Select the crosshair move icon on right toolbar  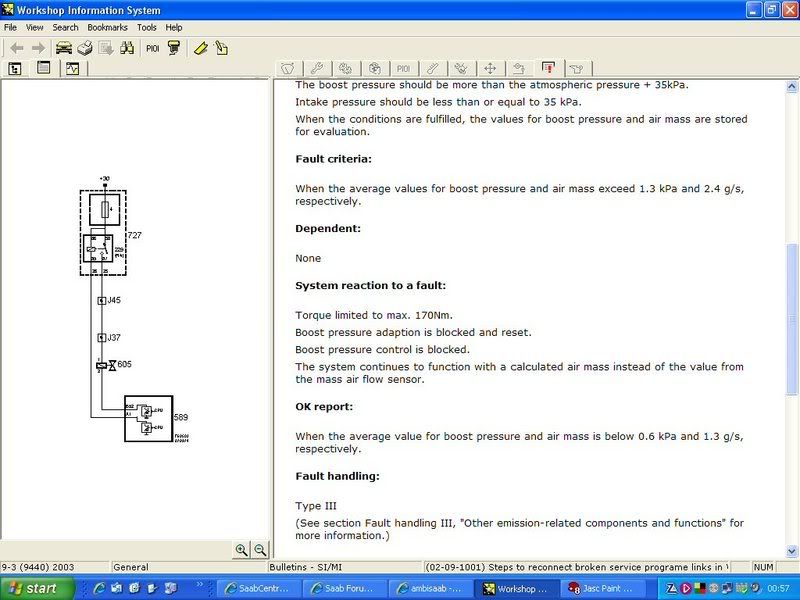click(489, 67)
